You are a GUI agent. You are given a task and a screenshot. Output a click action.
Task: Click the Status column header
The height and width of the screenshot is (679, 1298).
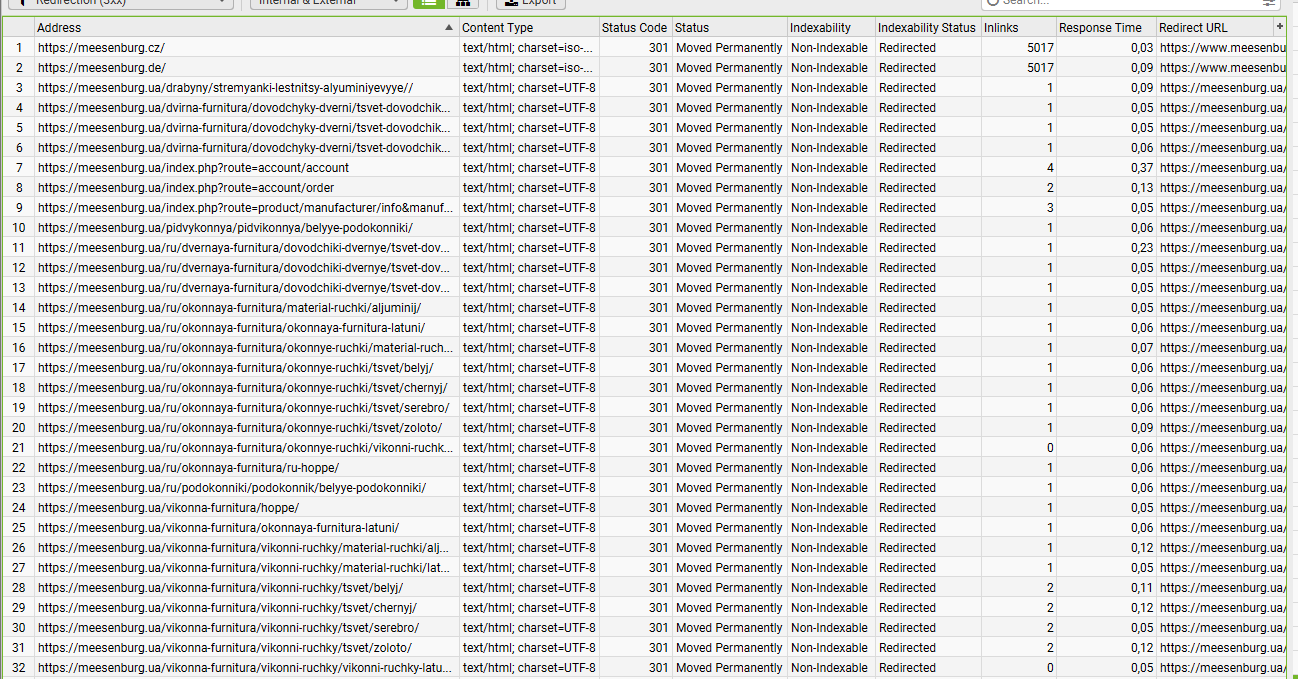click(729, 27)
